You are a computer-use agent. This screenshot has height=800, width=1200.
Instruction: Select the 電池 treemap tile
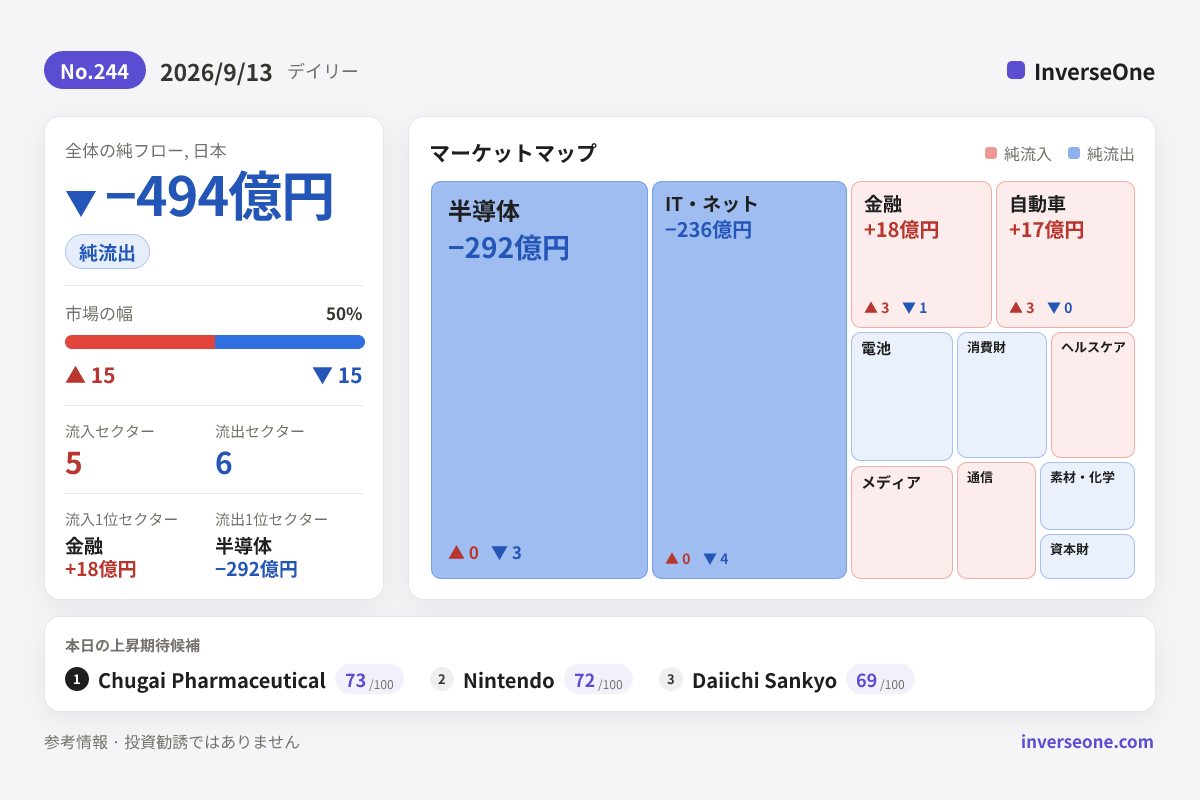(x=902, y=396)
